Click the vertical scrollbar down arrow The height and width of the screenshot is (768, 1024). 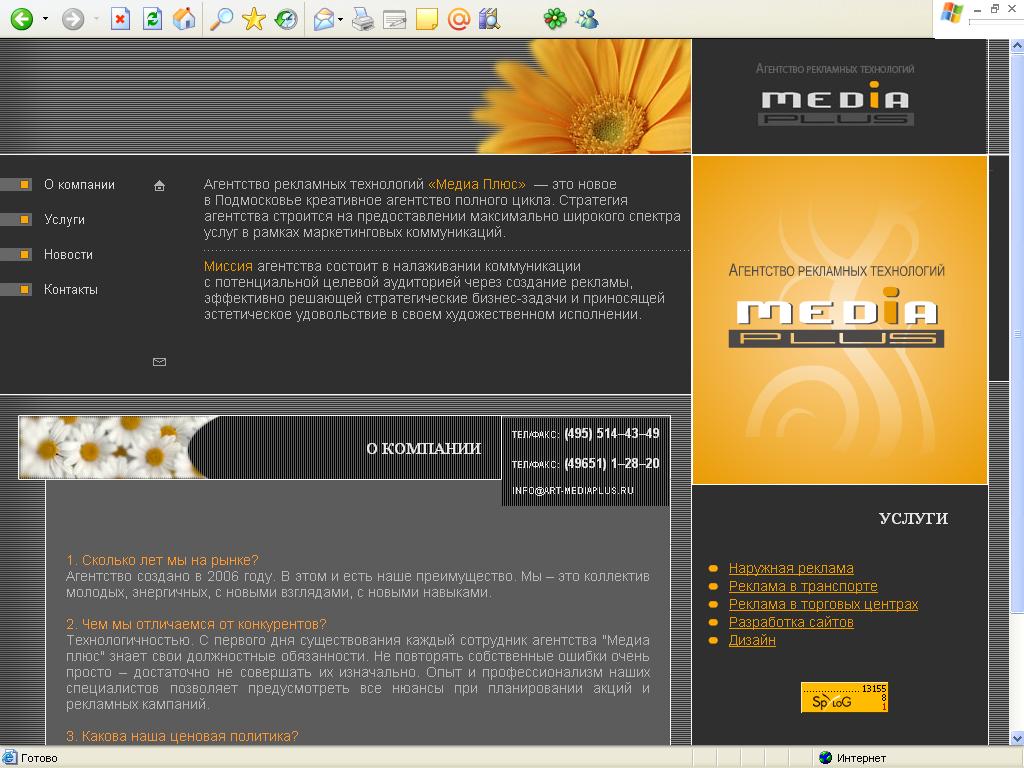click(x=1017, y=739)
